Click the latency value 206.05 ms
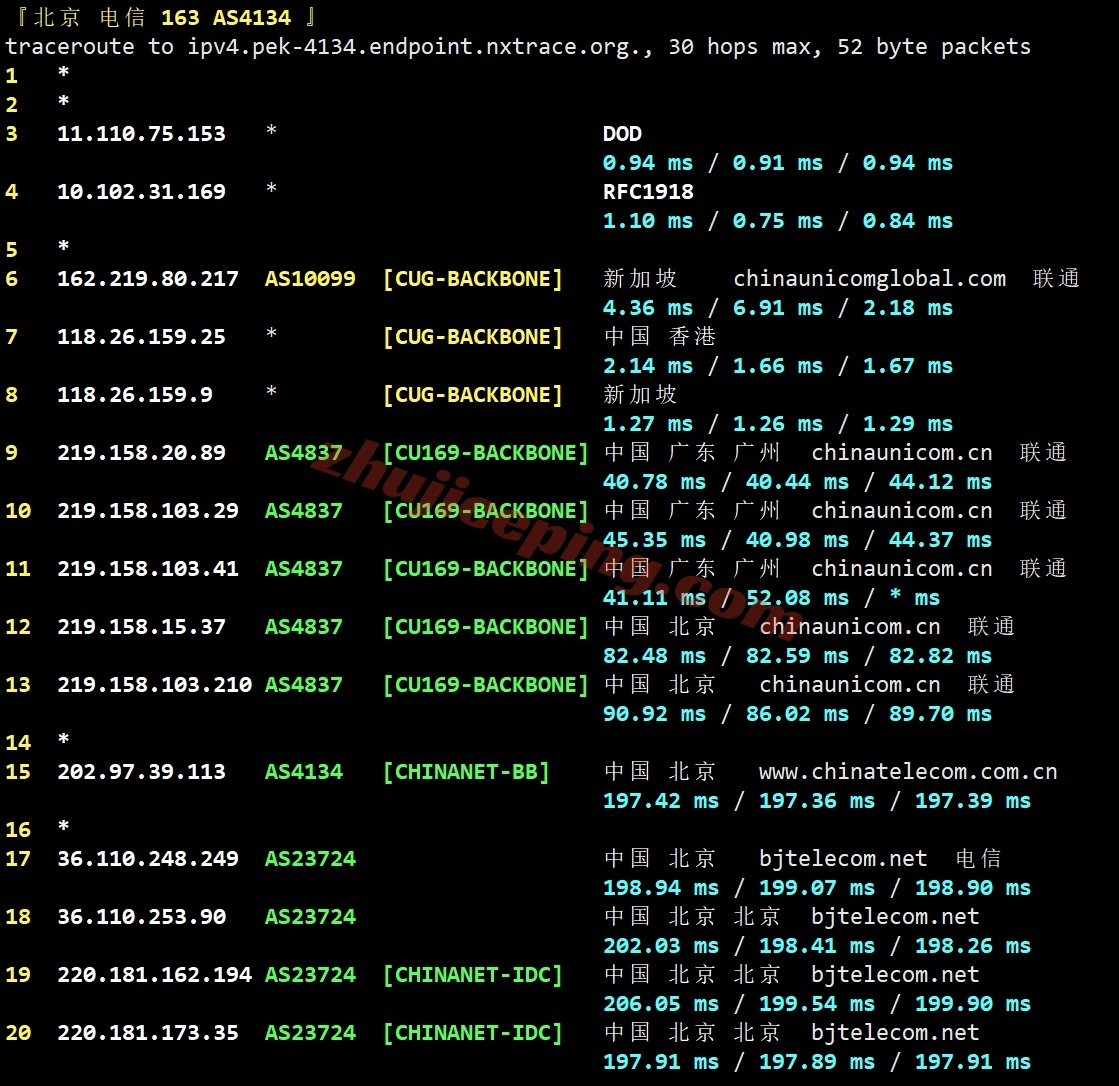Screen dimensions: 1119x1086 click(x=661, y=1004)
